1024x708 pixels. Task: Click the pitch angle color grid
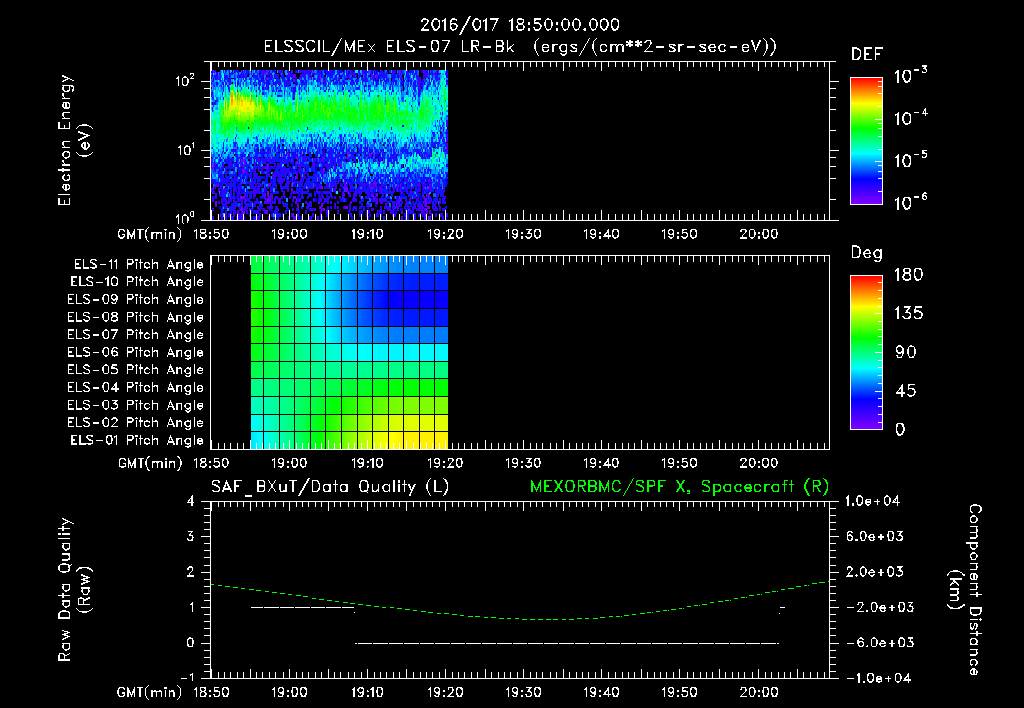point(349,353)
